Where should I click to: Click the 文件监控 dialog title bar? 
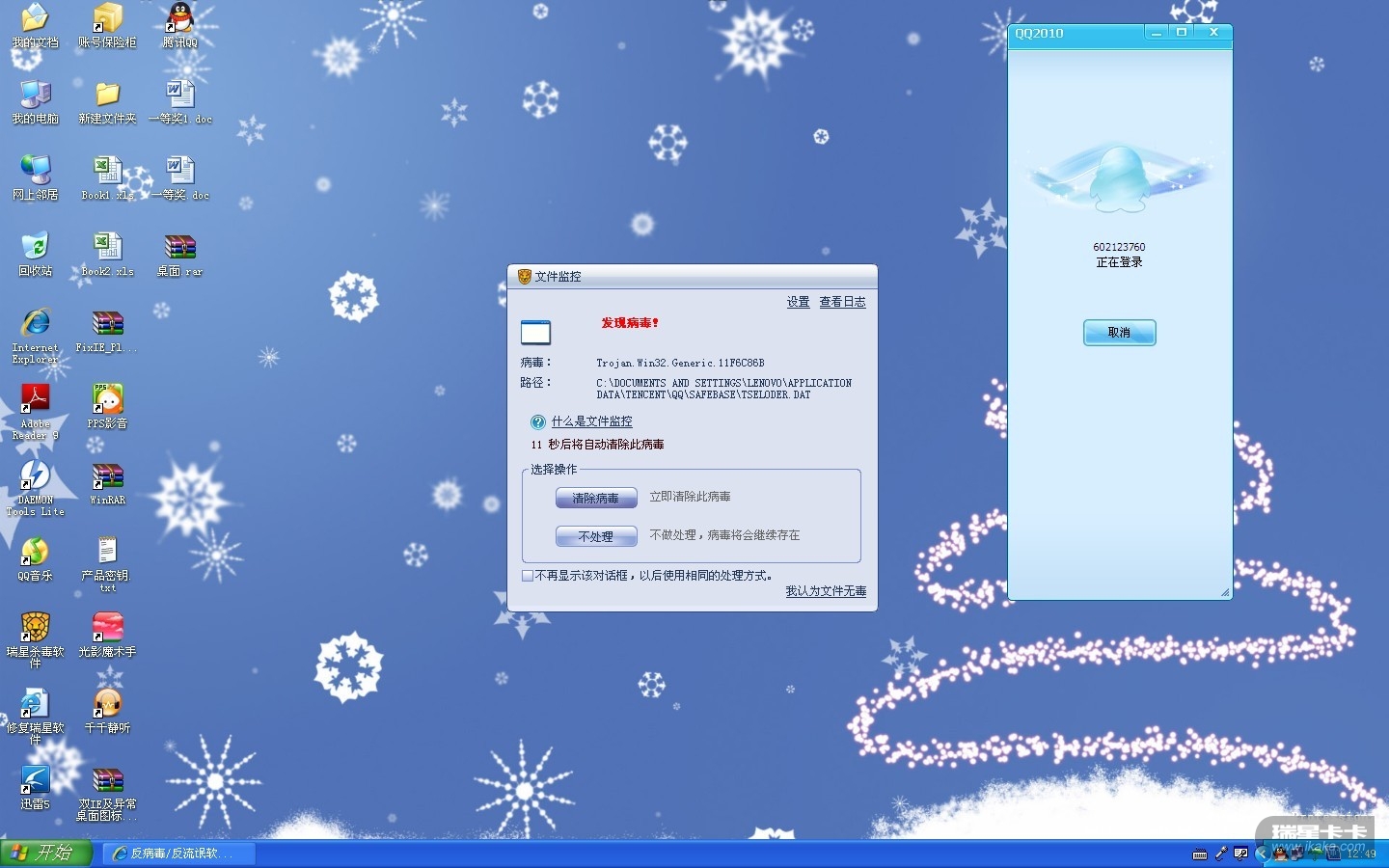[x=693, y=276]
